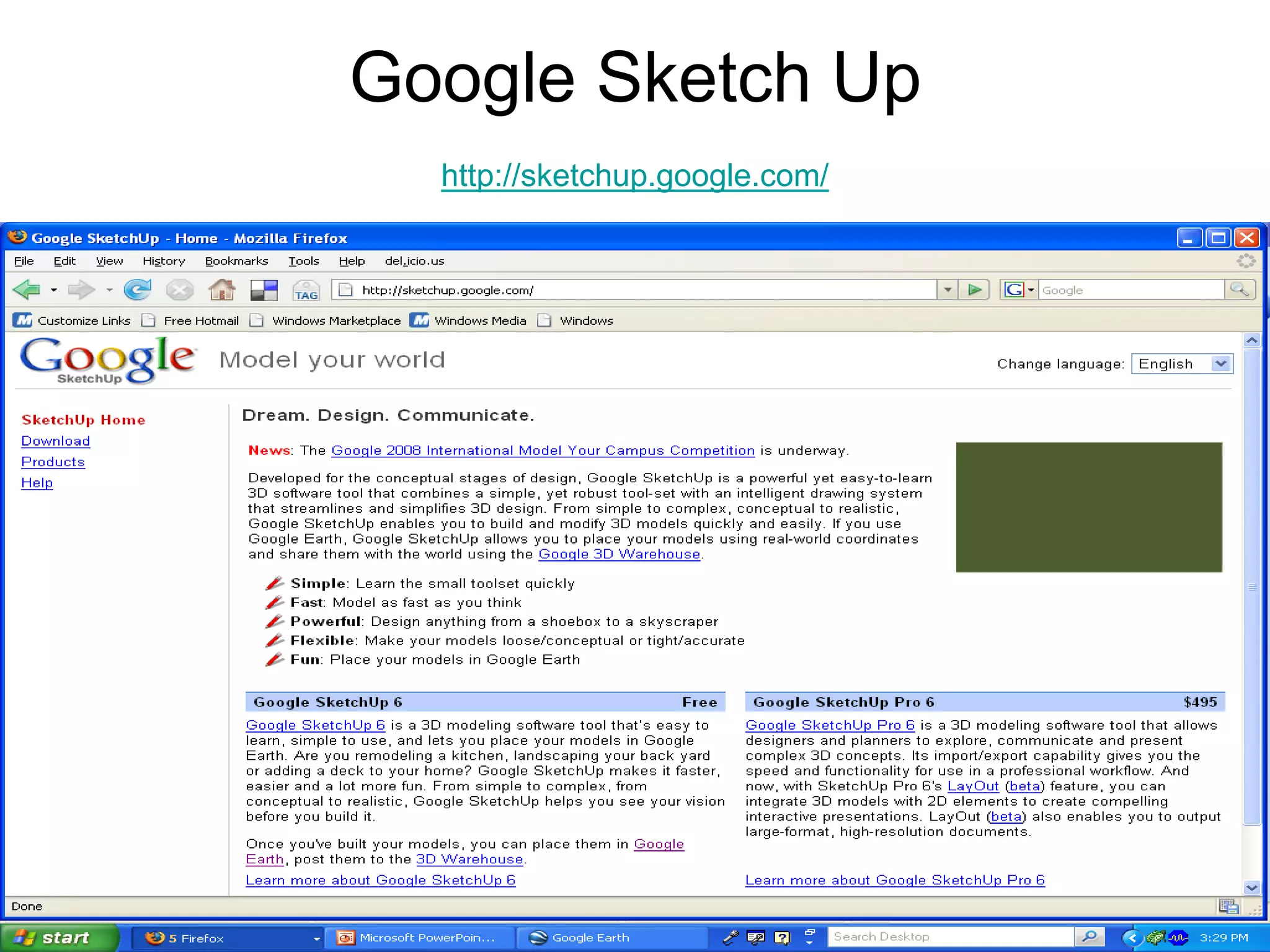
Task: Click the pen quick launch icon
Action: (730, 938)
